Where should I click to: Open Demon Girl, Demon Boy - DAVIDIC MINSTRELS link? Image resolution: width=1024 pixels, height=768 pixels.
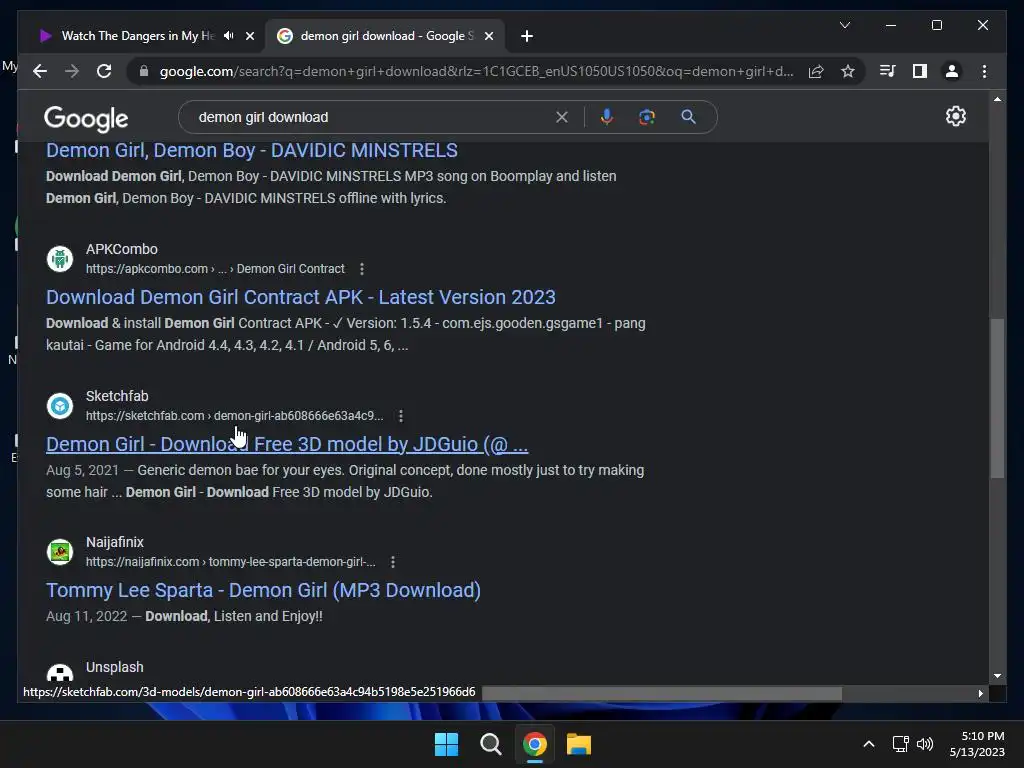click(251, 150)
